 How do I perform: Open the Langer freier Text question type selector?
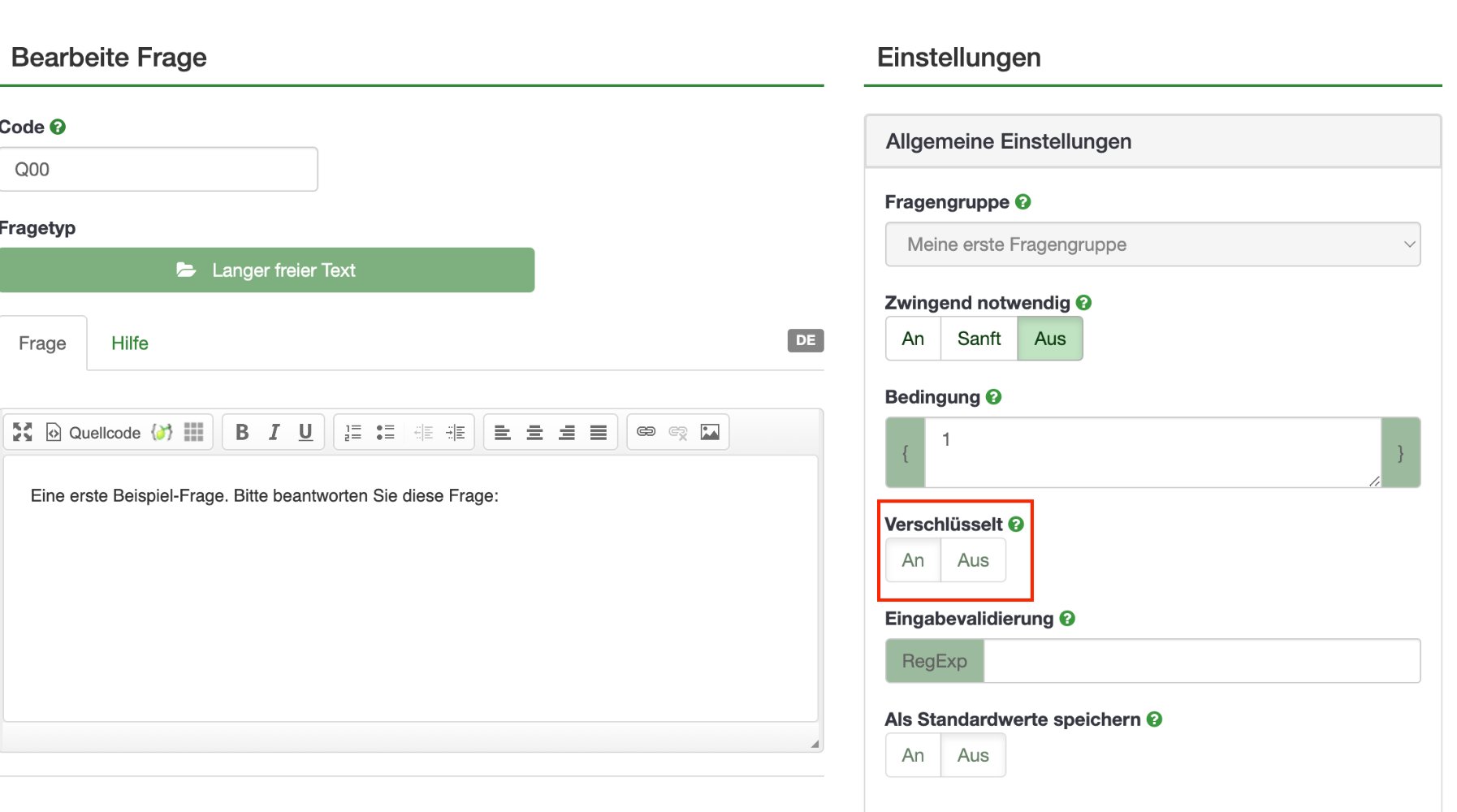point(267,270)
